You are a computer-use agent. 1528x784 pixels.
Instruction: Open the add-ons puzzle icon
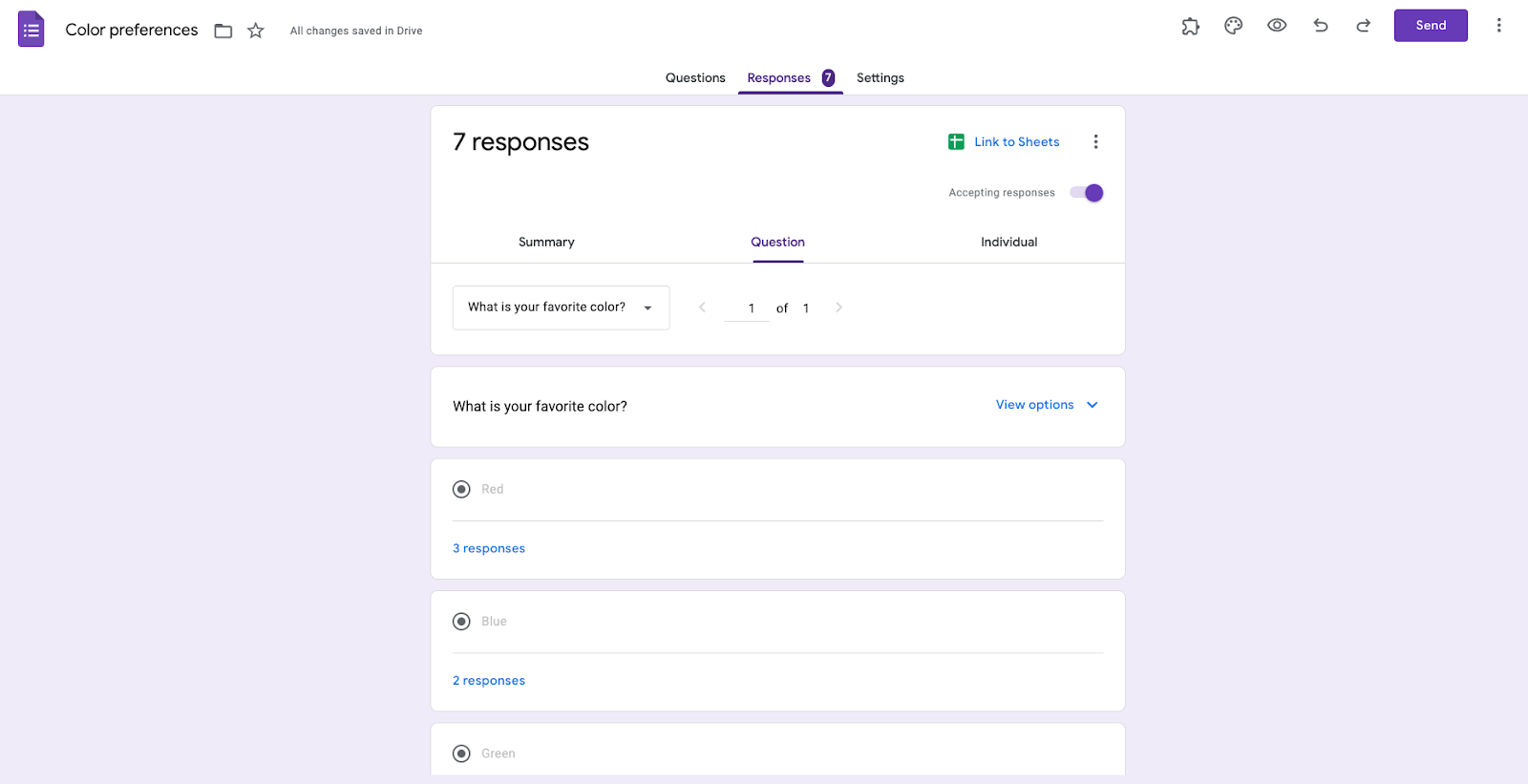pyautogui.click(x=1190, y=27)
